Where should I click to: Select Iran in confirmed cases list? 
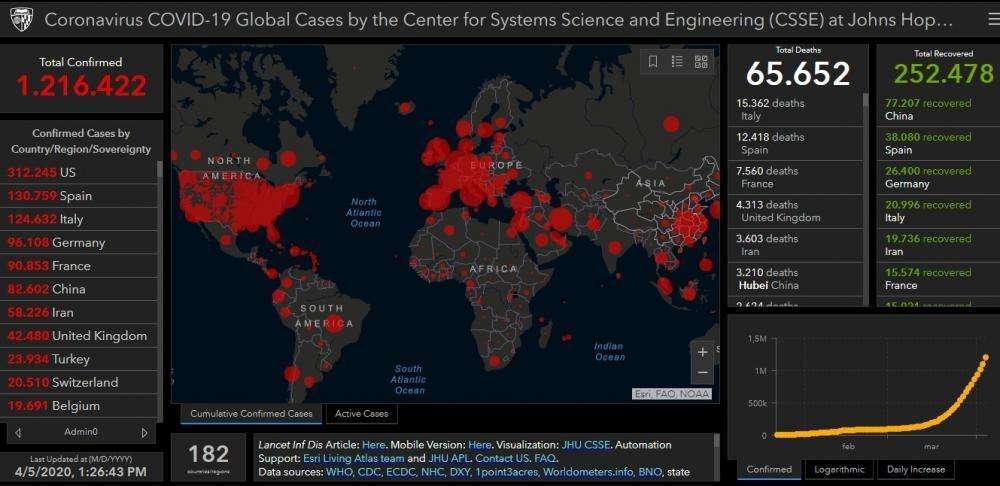coord(79,313)
